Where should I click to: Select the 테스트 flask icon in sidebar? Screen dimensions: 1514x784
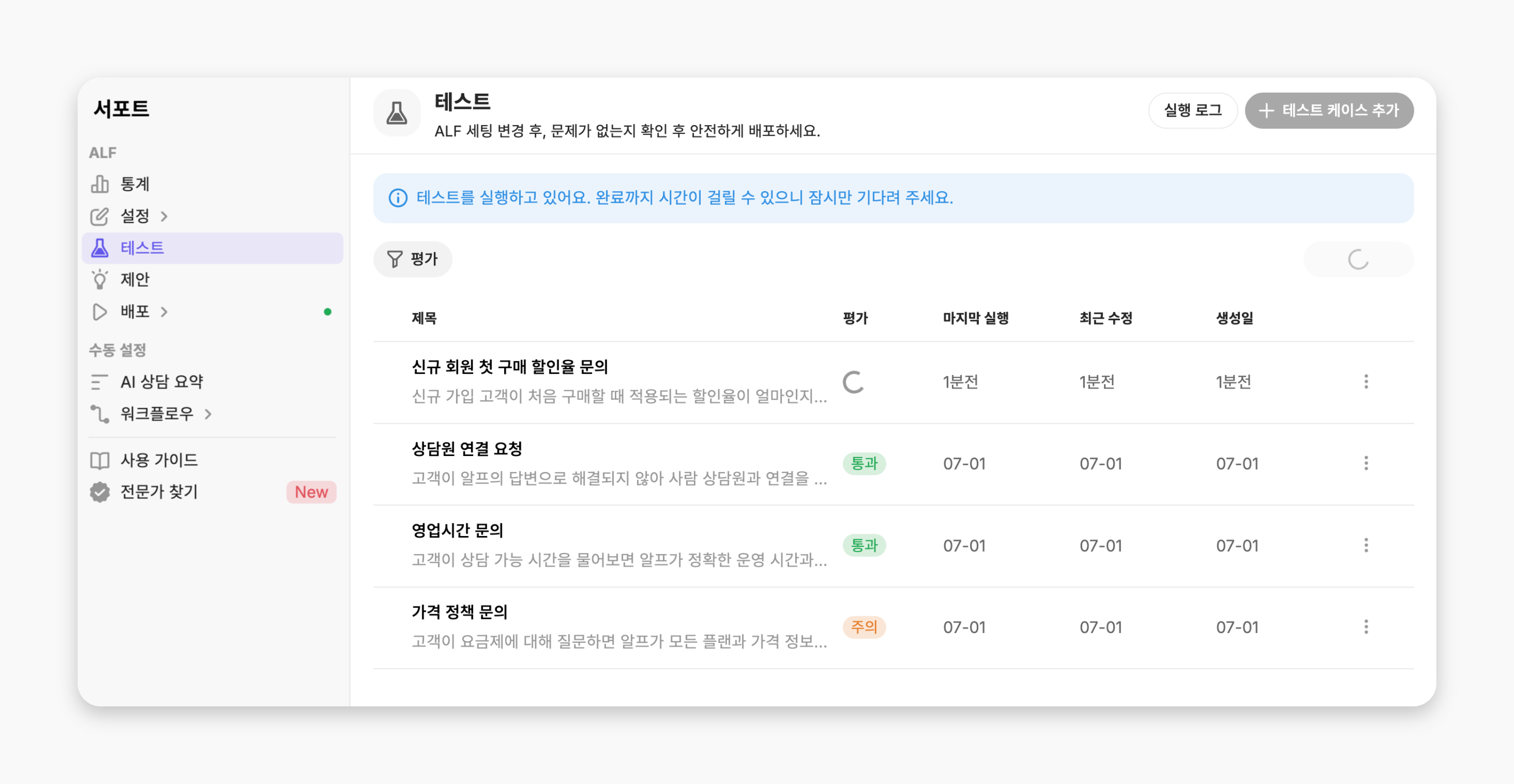(99, 247)
